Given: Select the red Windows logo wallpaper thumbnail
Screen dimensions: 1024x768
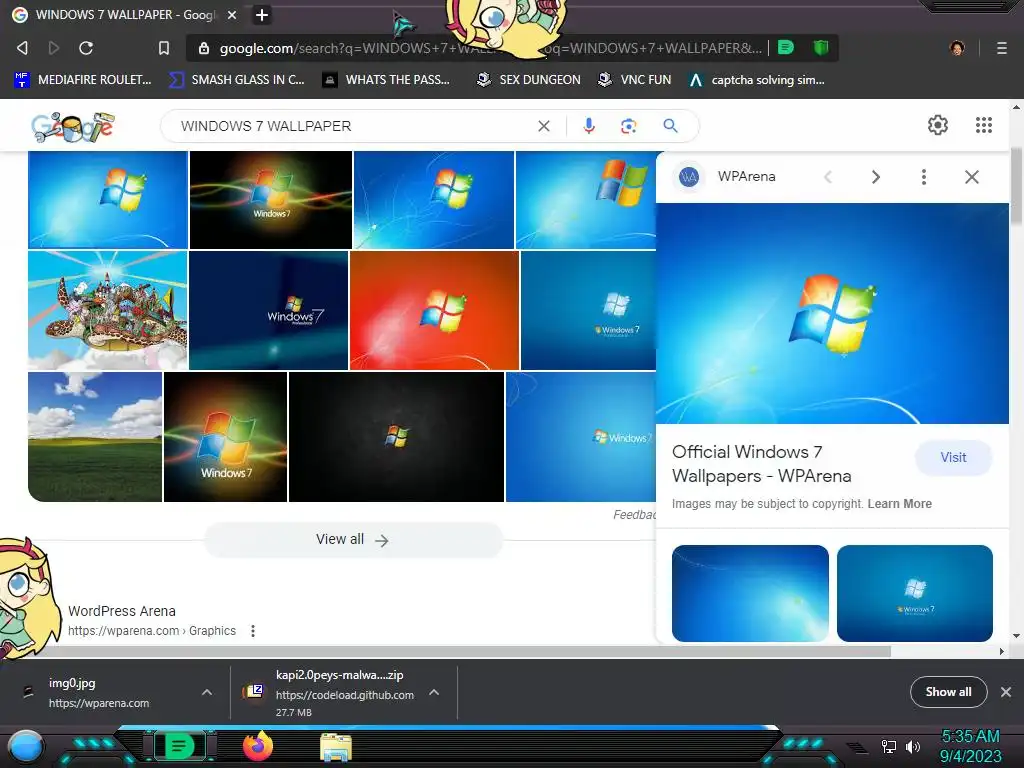Looking at the screenshot, I should click(434, 310).
